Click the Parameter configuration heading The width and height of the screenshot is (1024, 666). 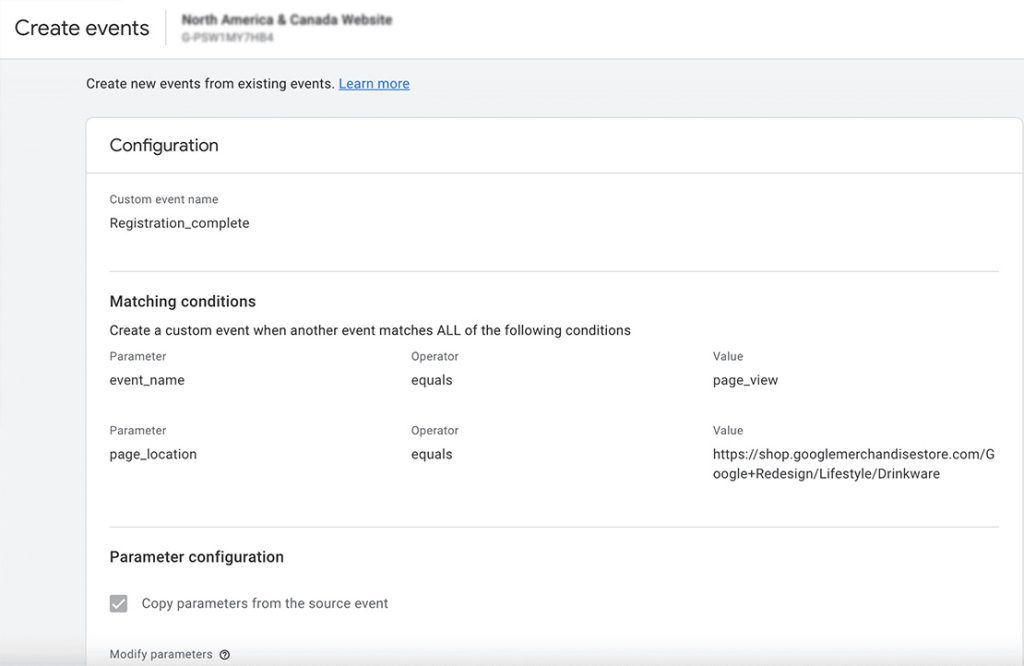click(196, 557)
